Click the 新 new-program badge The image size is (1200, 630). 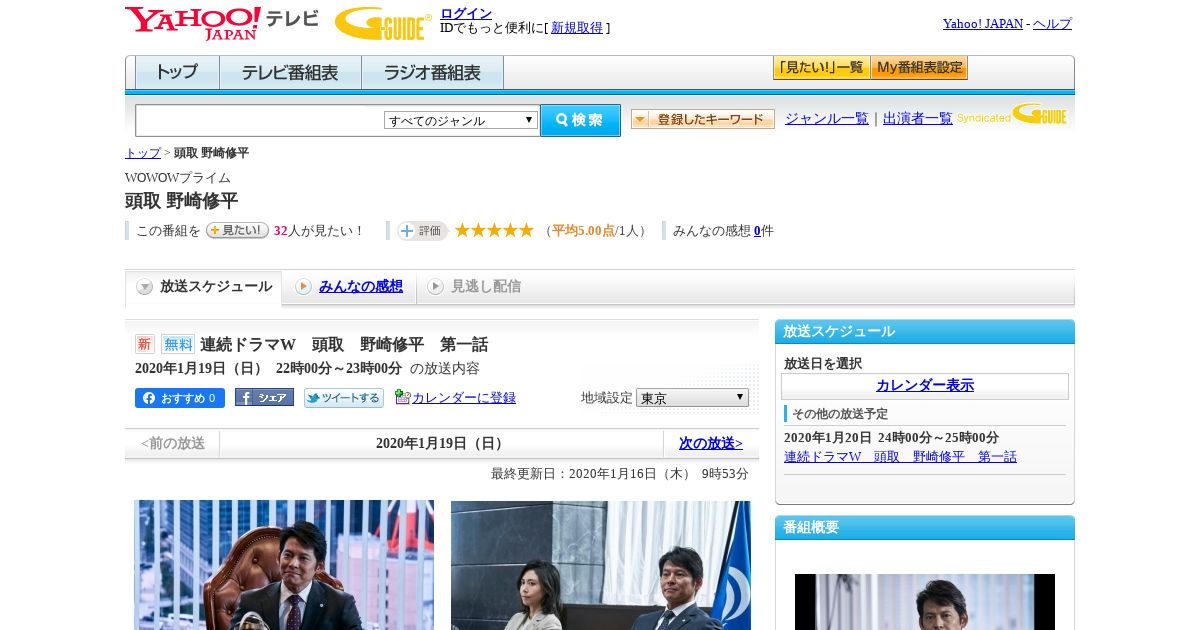click(145, 344)
